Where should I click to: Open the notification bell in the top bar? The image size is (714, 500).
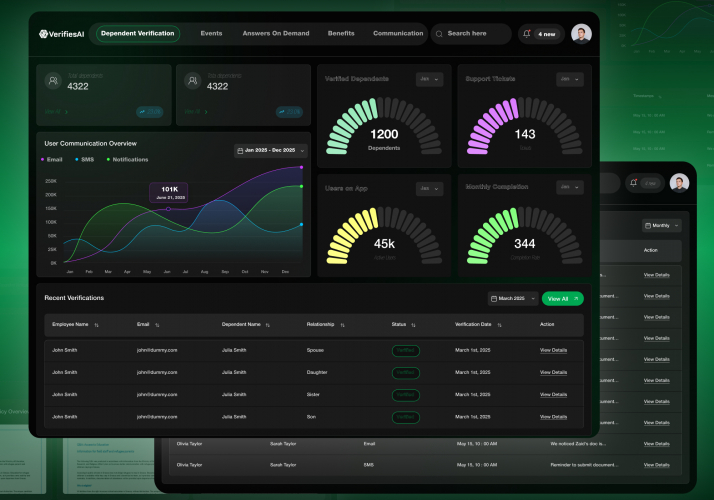tap(527, 34)
